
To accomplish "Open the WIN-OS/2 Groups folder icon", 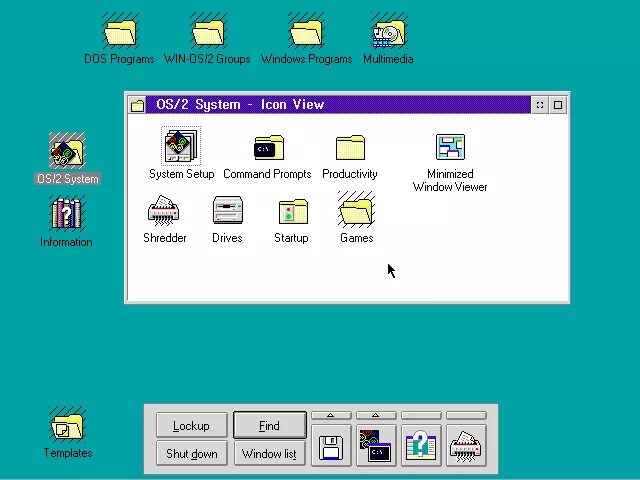I will (208, 32).
